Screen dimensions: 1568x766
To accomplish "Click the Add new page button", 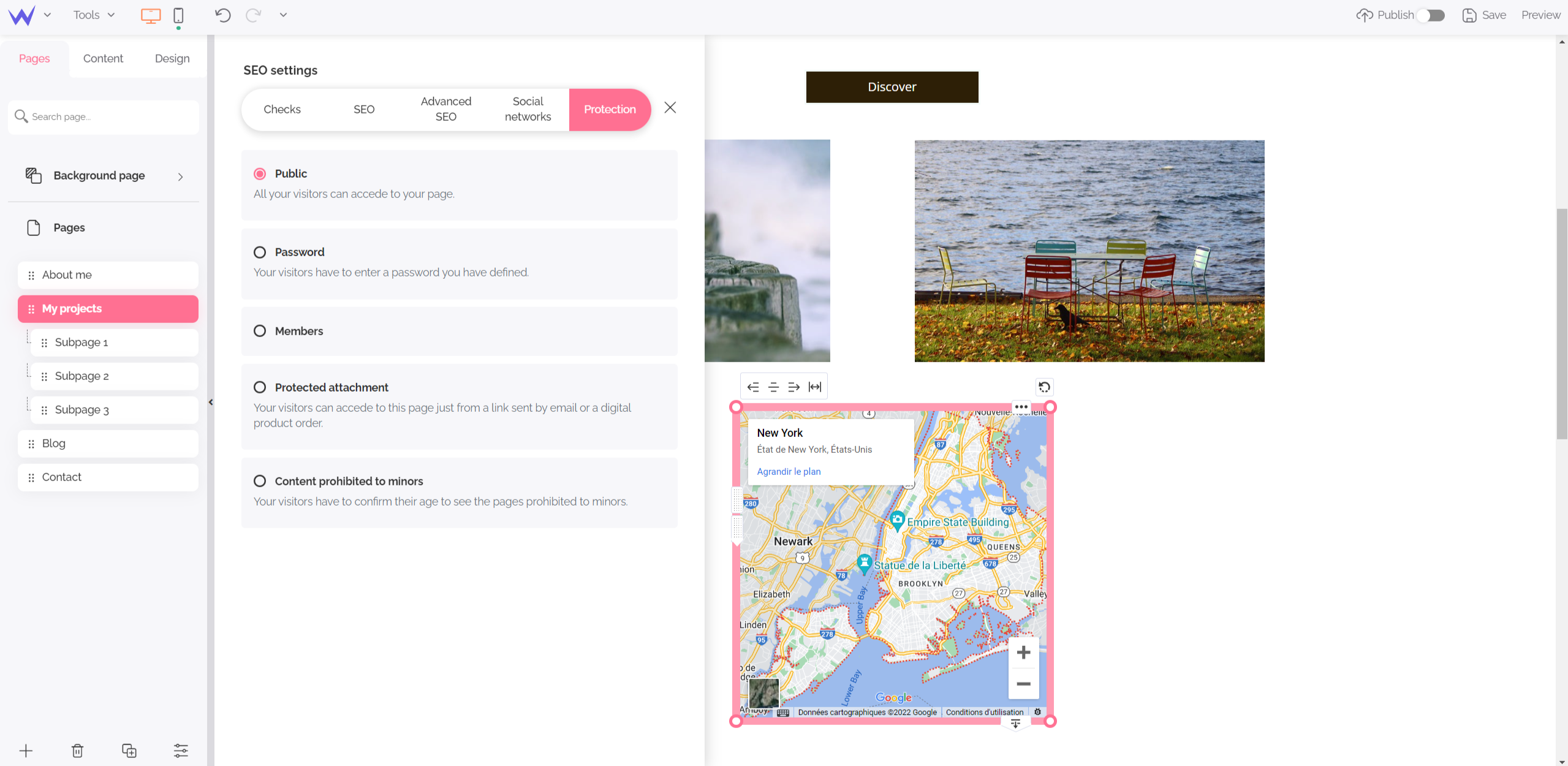I will pyautogui.click(x=27, y=750).
